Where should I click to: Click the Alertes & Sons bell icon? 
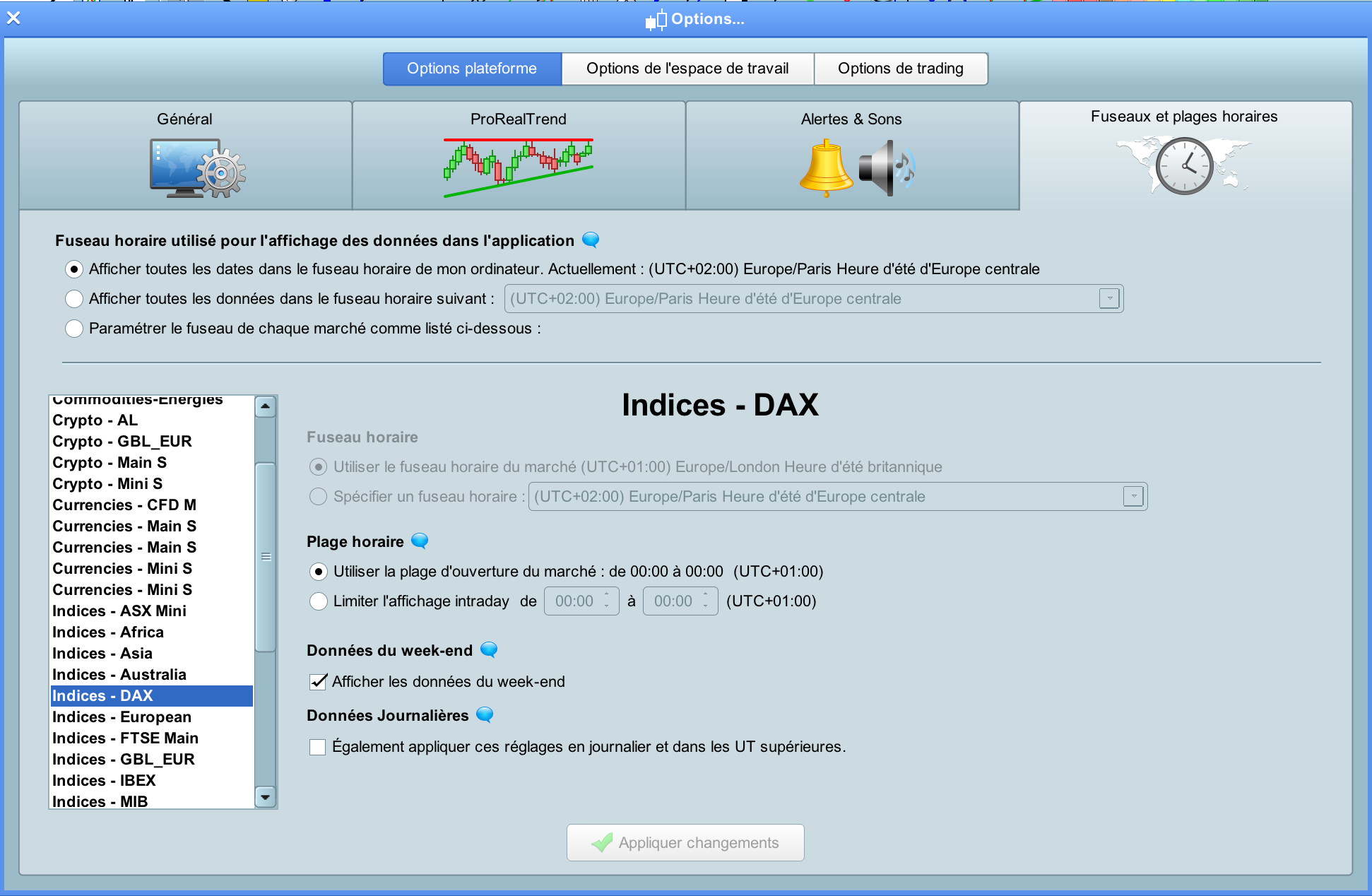click(x=826, y=168)
